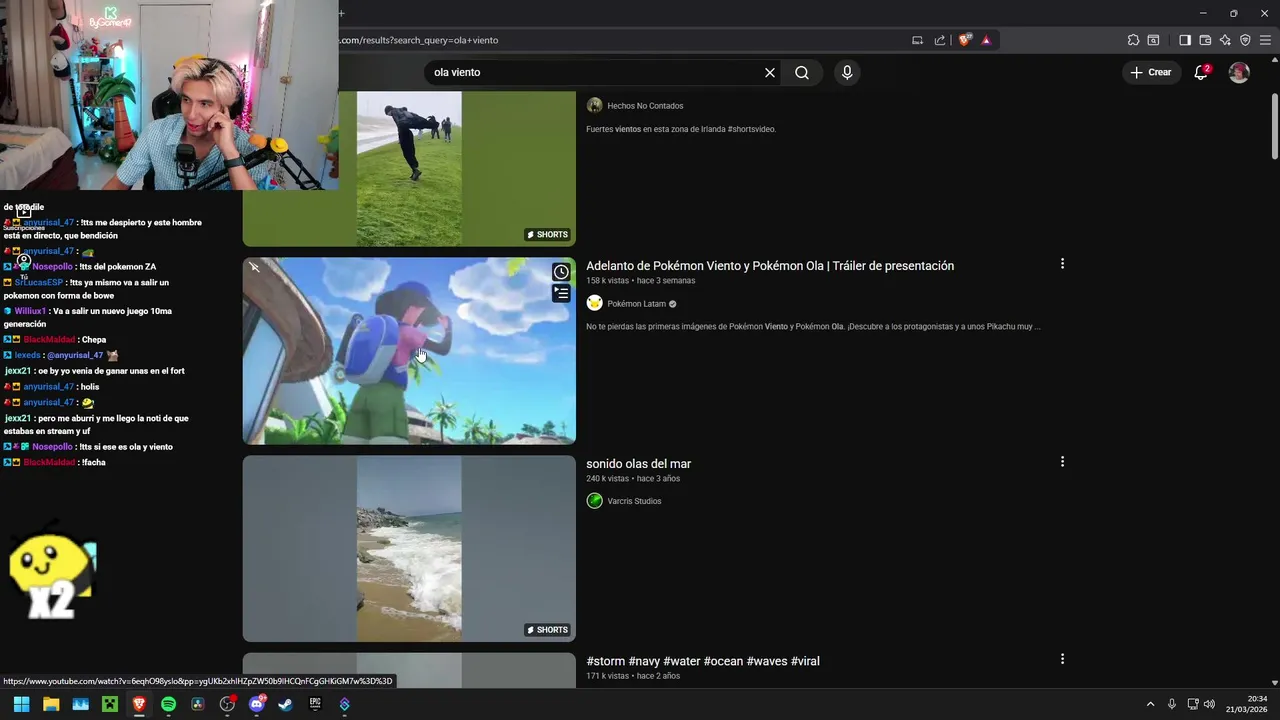Screen dimensions: 1280x720
Task: Click the Pokémon Latam channel avatar
Action: 595,303
